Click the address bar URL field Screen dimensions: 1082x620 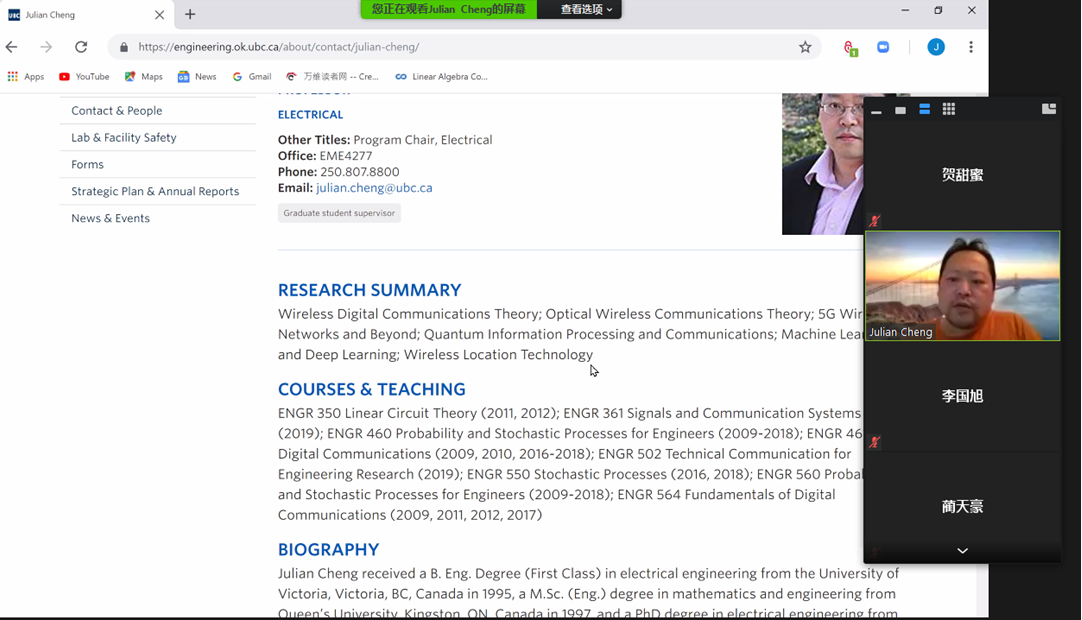pos(450,47)
